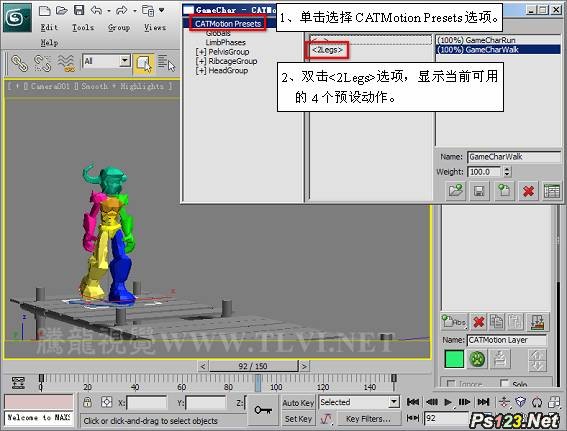Screen dimensions: 567x431
Task: Click the Abs add layer flyout button
Action: tap(454, 321)
